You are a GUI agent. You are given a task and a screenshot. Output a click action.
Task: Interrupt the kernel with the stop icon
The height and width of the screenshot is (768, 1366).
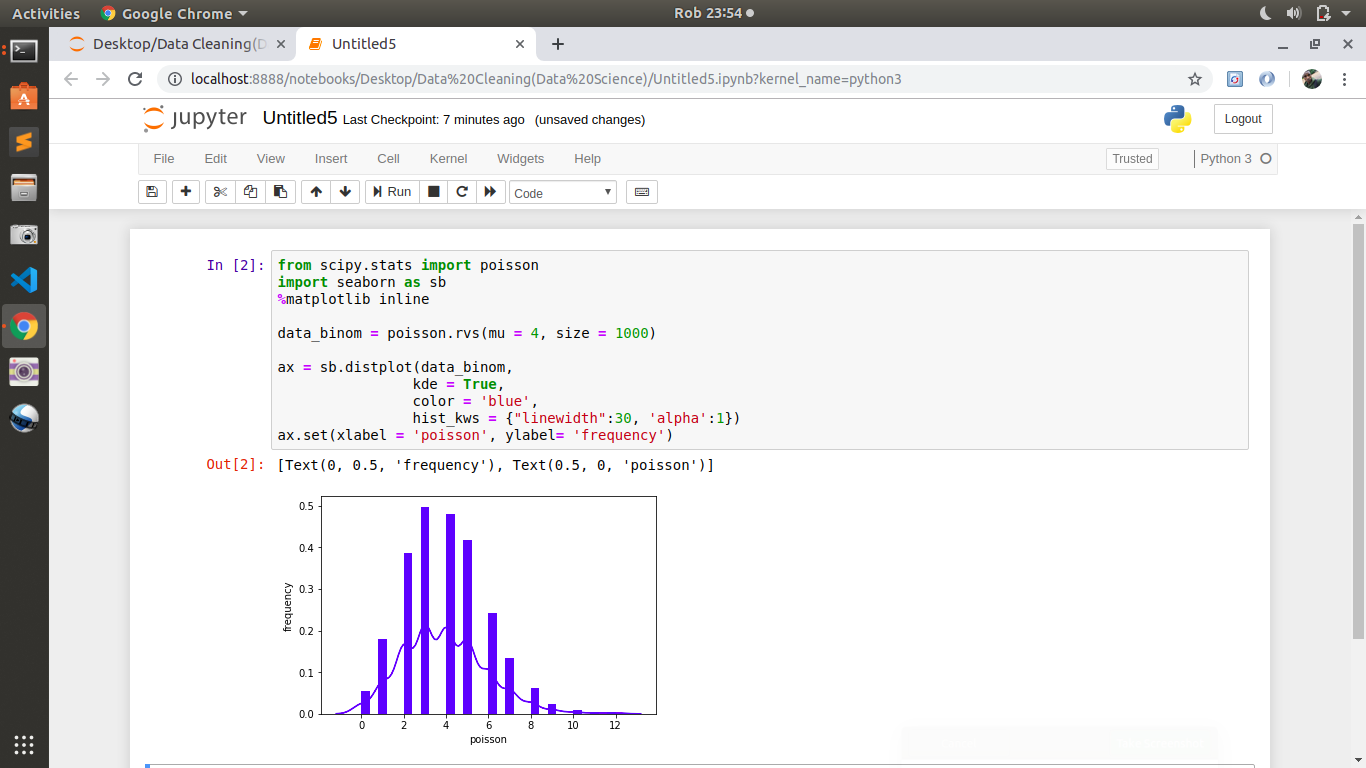[x=434, y=192]
